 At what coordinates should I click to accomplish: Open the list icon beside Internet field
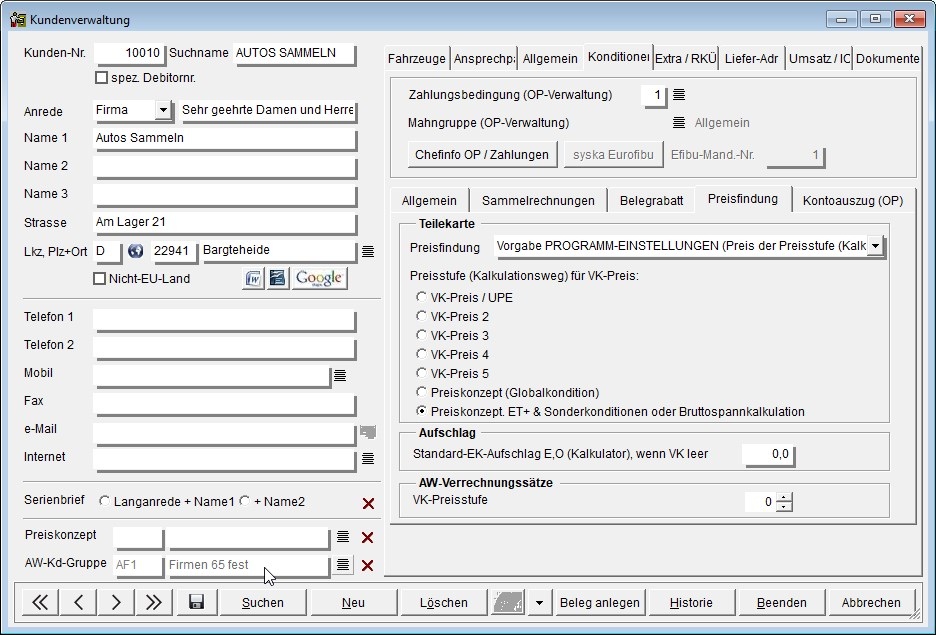(x=368, y=458)
